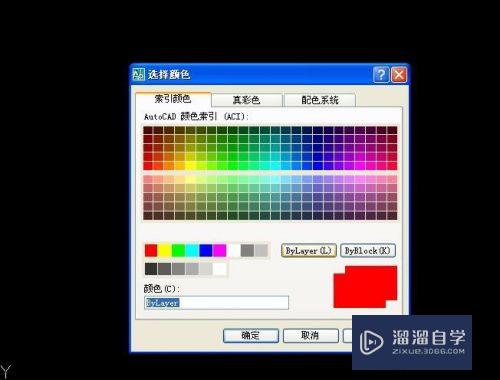The width and height of the screenshot is (500, 380).
Task: Pick the darkest swatch in the gray-shade row
Action: point(151,269)
